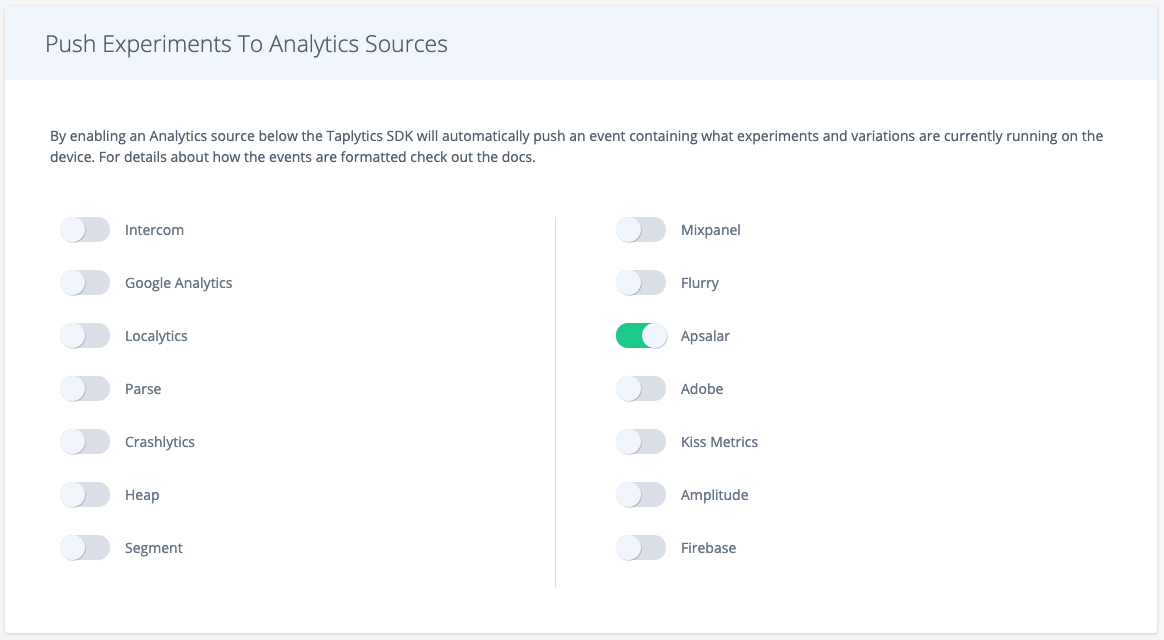Toggle the Flurry switch on
This screenshot has width=1164, height=640.
[x=641, y=283]
